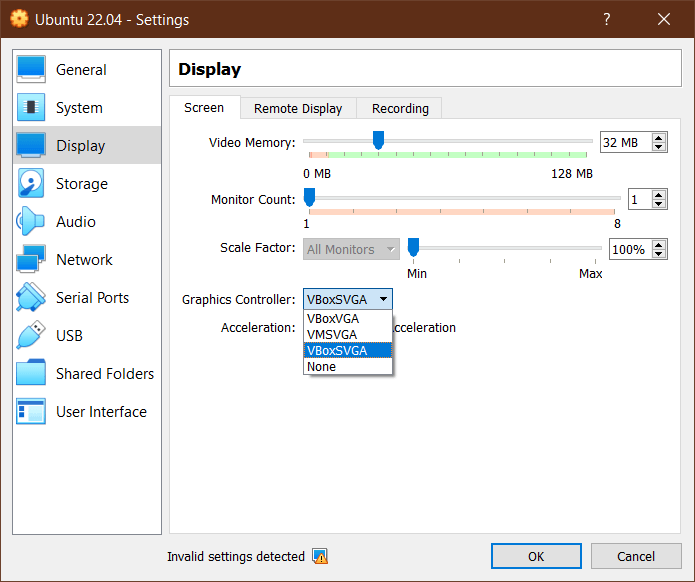Confirm settings with OK button
This screenshot has width=695, height=582.
click(x=536, y=556)
